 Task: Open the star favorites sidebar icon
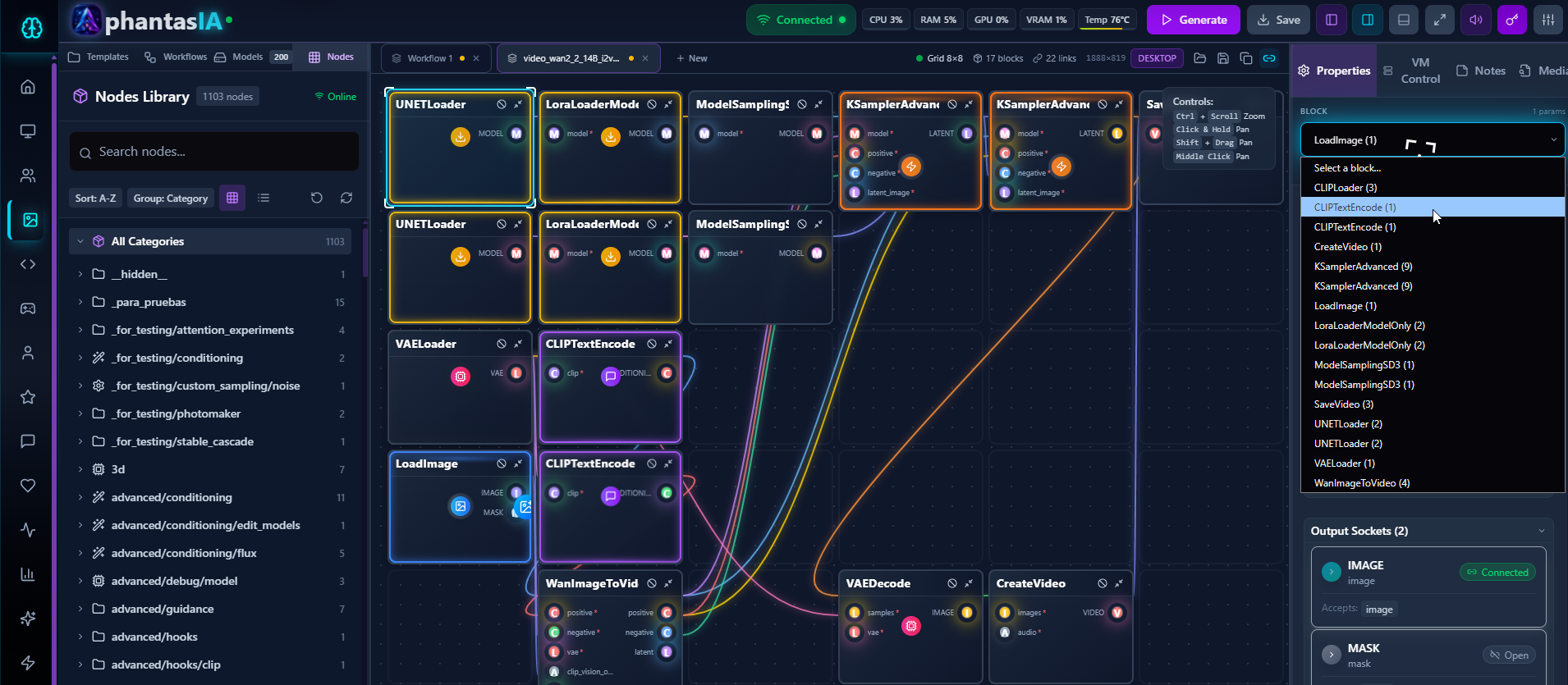click(x=28, y=397)
